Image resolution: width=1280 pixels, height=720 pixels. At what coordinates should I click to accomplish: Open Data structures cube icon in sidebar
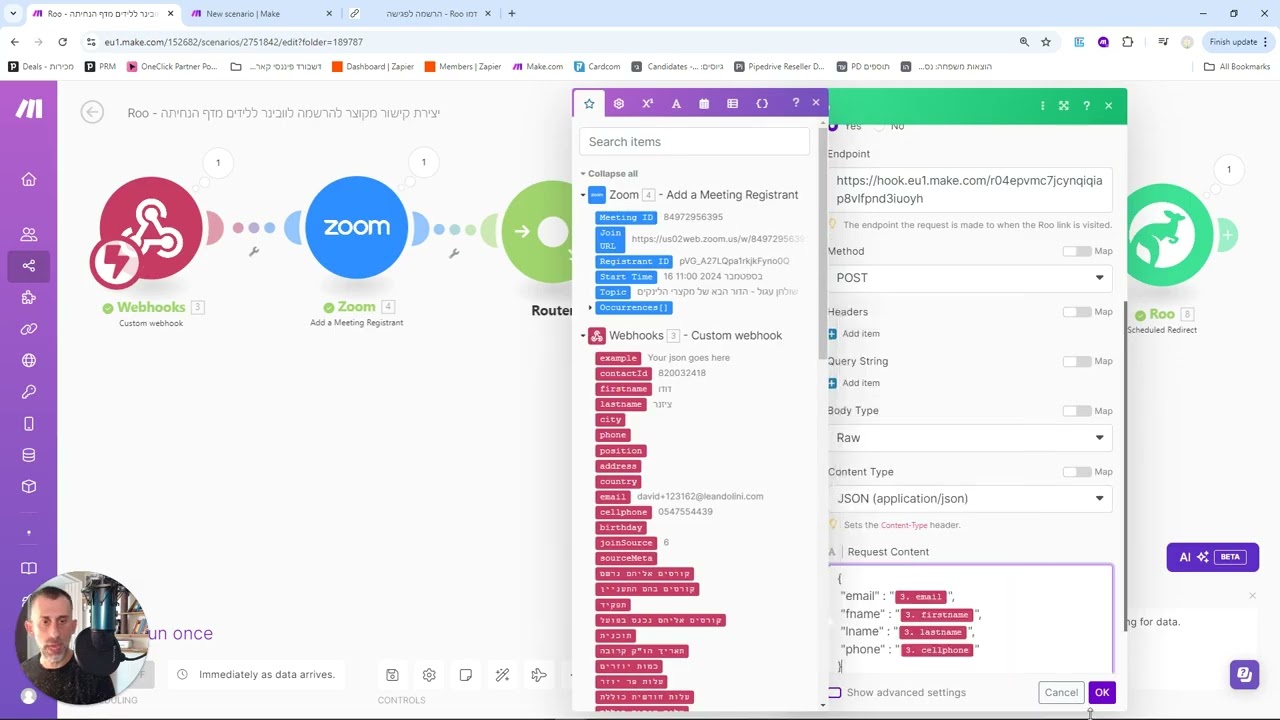click(x=28, y=487)
